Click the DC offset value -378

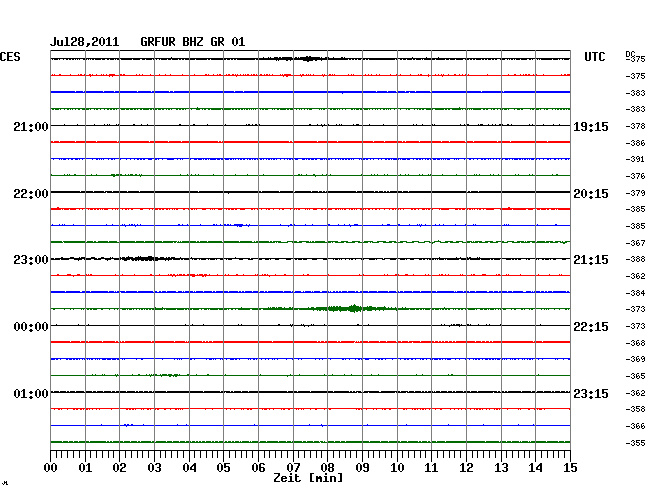pos(635,126)
